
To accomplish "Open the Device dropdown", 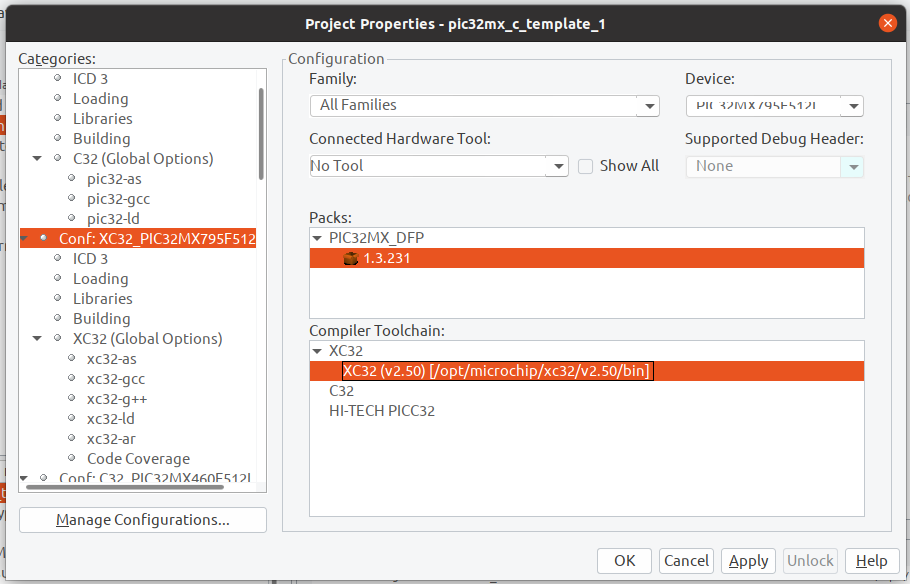I will pyautogui.click(x=853, y=106).
